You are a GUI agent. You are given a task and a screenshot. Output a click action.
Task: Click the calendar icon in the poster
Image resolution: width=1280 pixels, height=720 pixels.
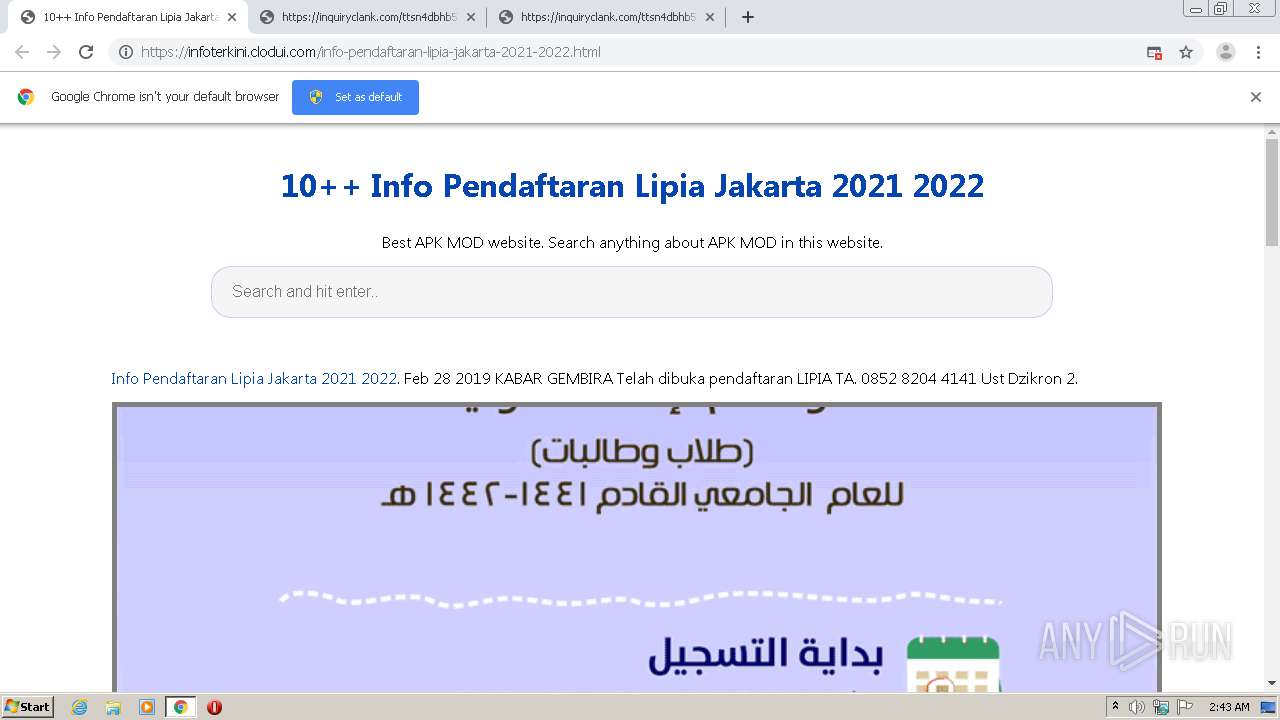[x=953, y=664]
